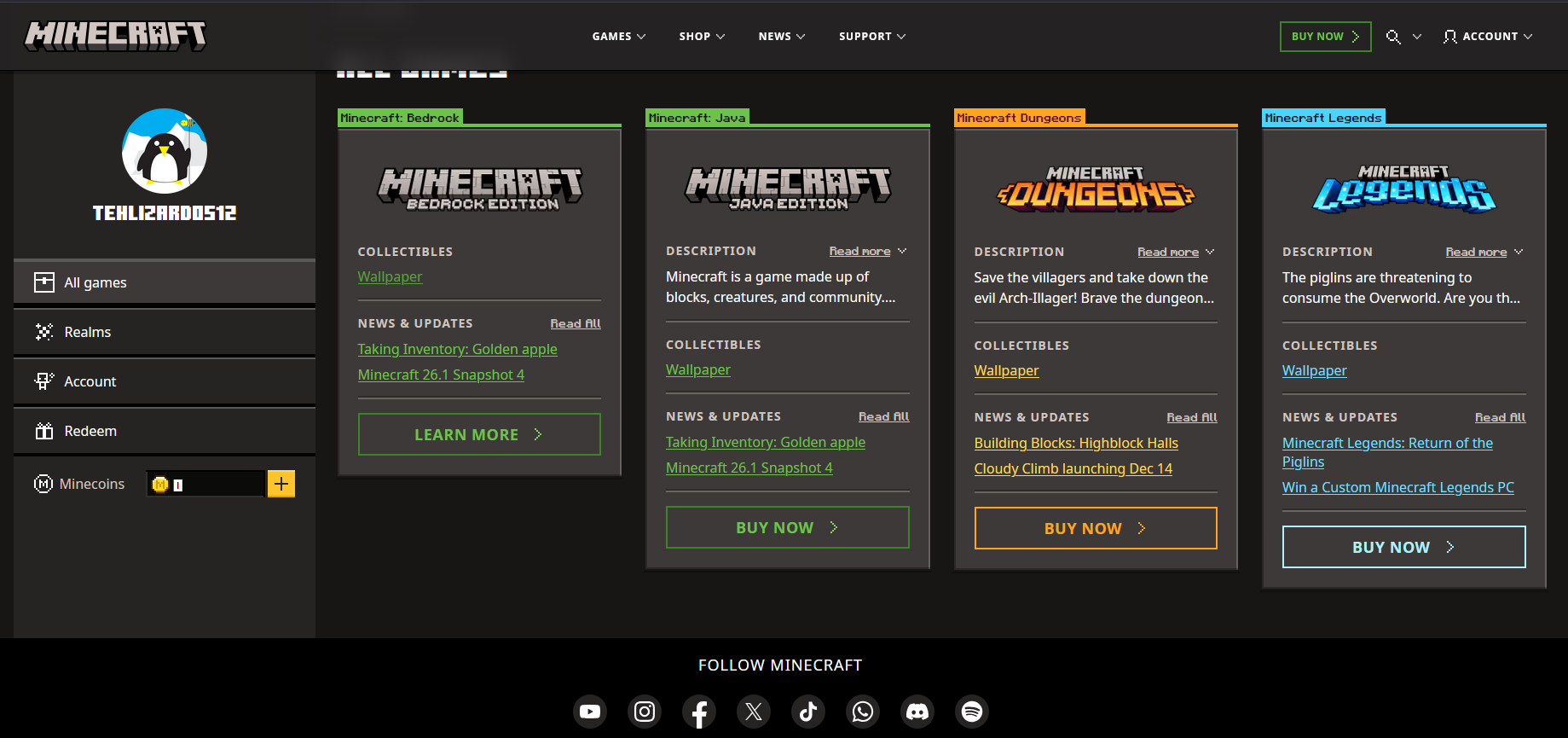
Task: Click the Instagram icon in footer
Action: (x=645, y=712)
